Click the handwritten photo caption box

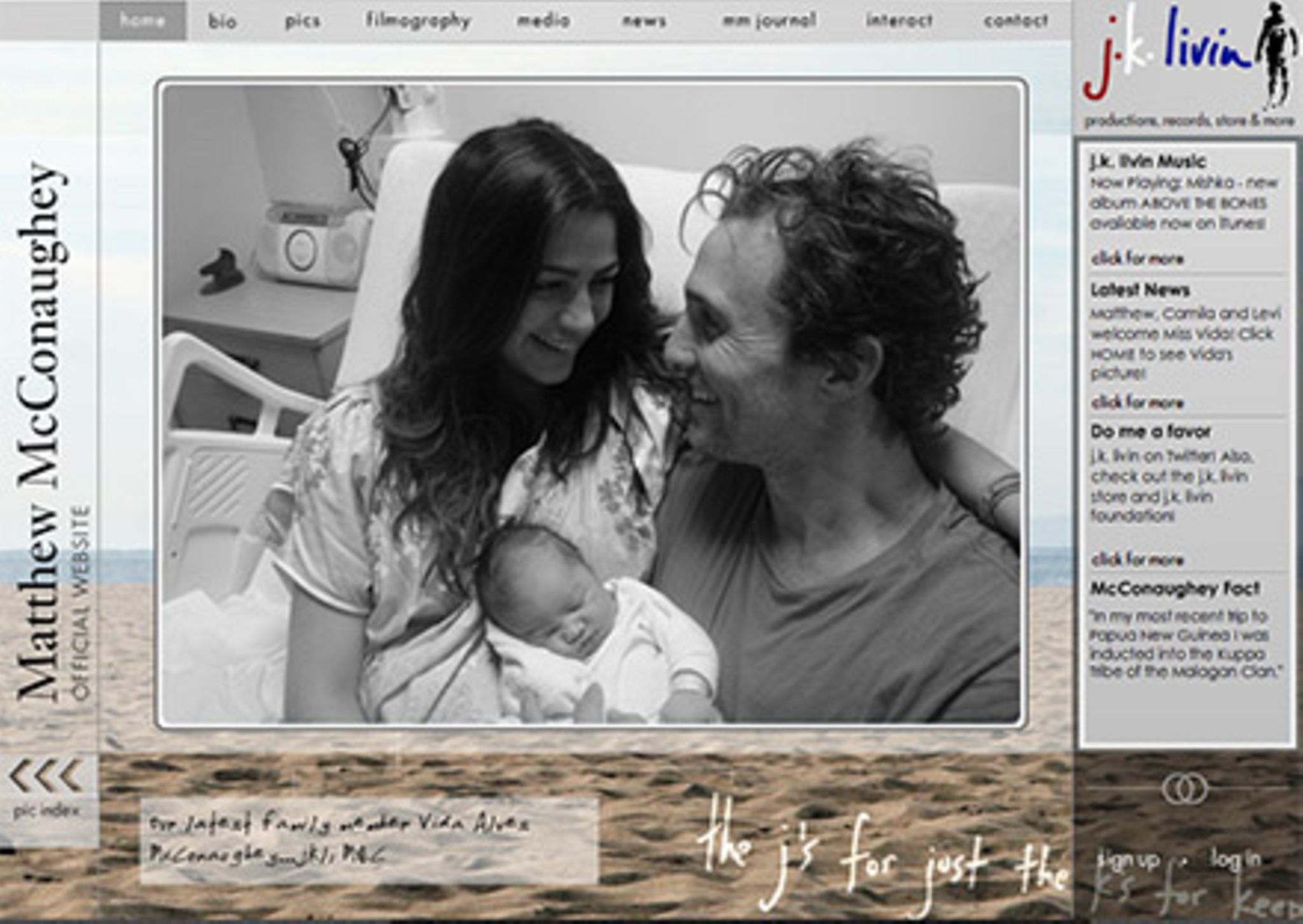pos(369,841)
